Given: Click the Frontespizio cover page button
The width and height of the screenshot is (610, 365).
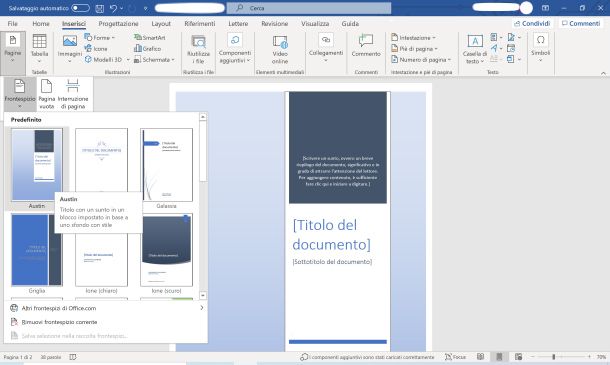Looking at the screenshot, I should click(x=19, y=93).
